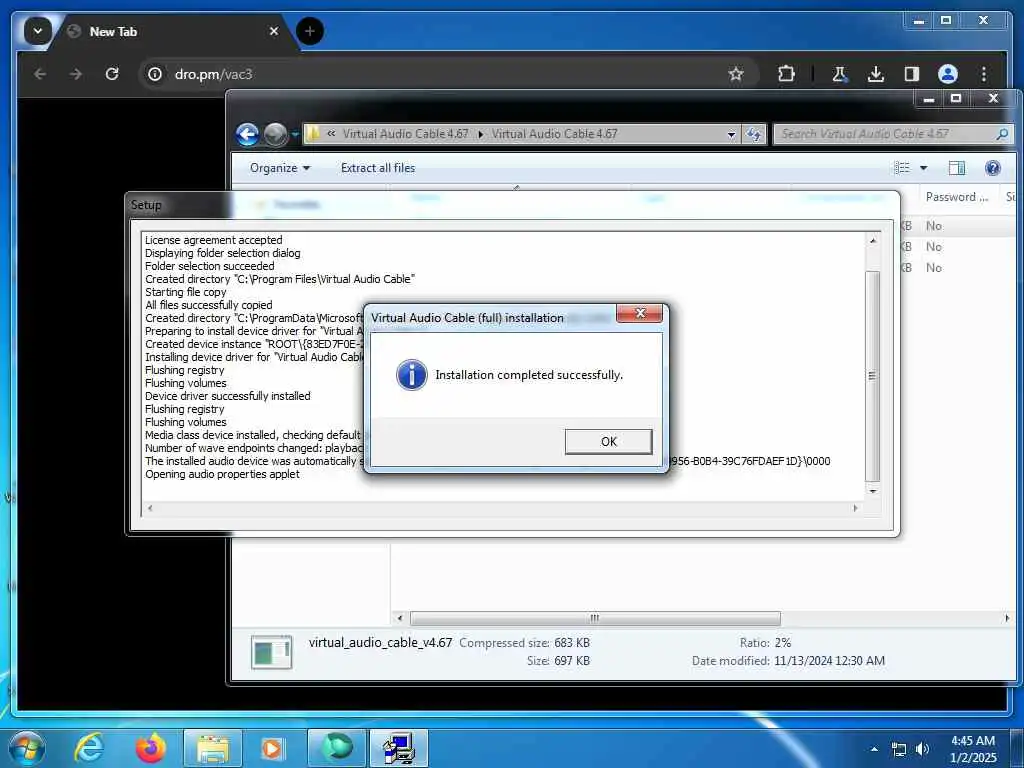Go forward in browser history

(x=76, y=74)
